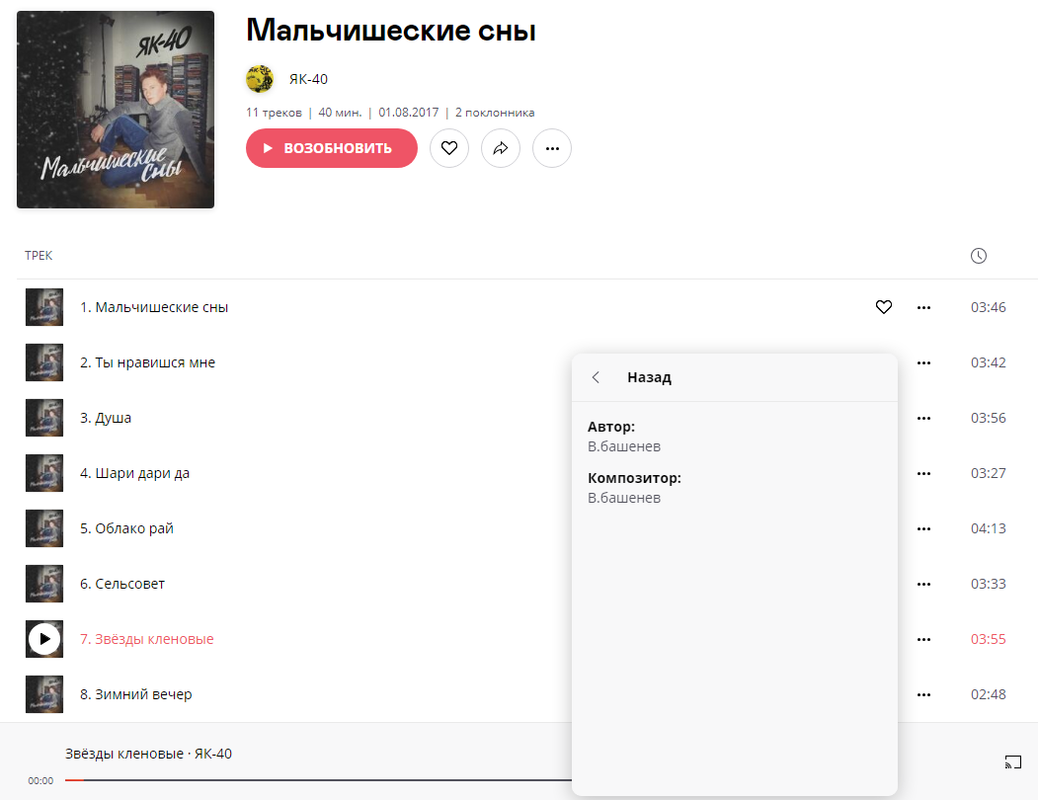This screenshot has width=1038, height=800.
Task: Click the cast to device icon
Action: coord(1013,762)
